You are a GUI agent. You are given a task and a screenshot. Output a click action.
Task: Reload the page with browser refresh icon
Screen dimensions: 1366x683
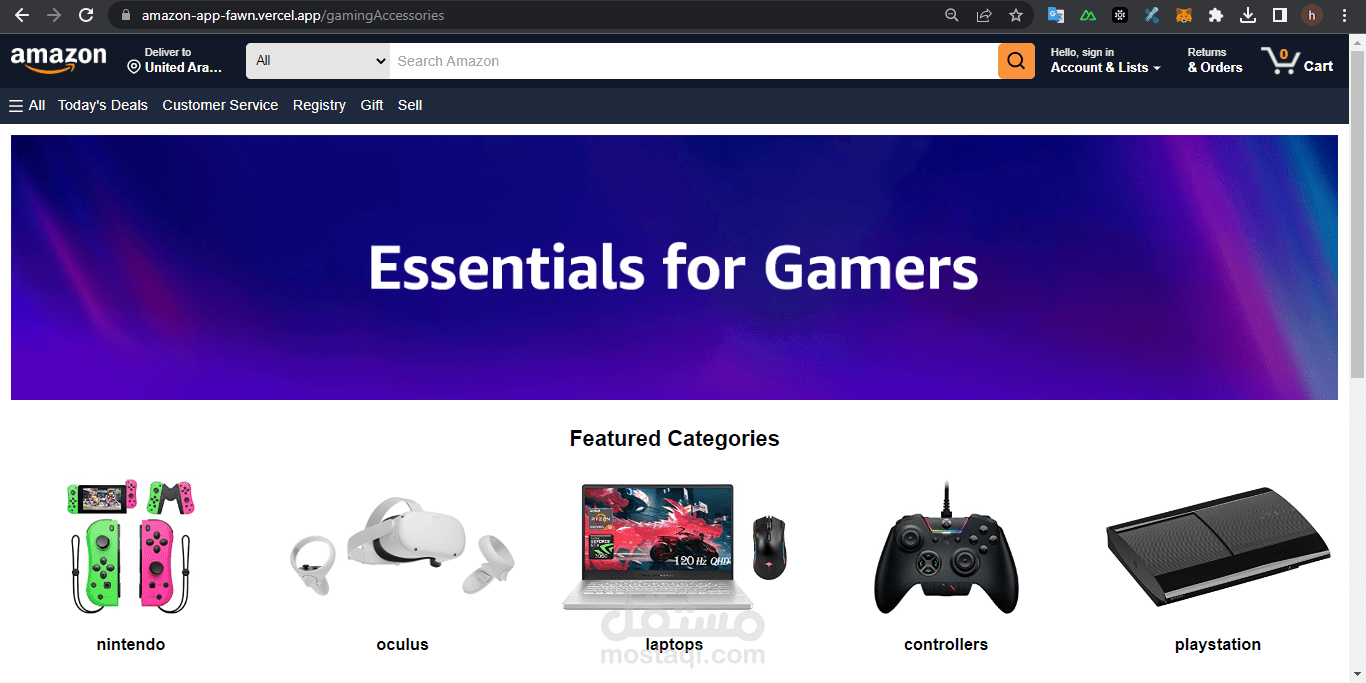coord(86,15)
